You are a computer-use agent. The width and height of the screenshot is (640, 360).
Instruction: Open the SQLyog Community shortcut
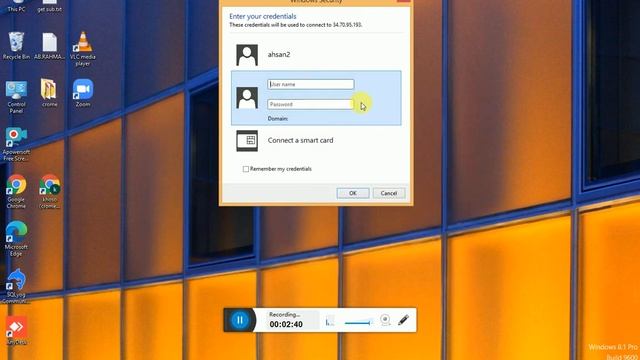(16, 287)
